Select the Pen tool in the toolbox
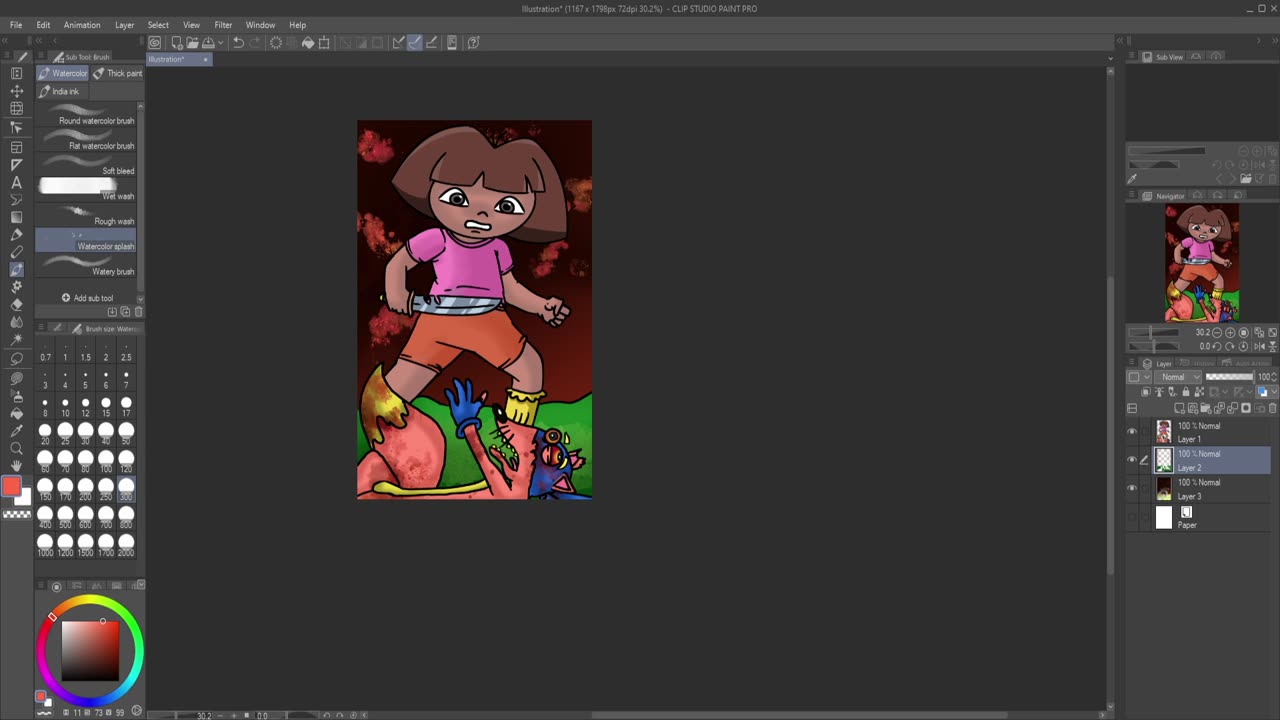Viewport: 1280px width, 720px height. click(16, 235)
